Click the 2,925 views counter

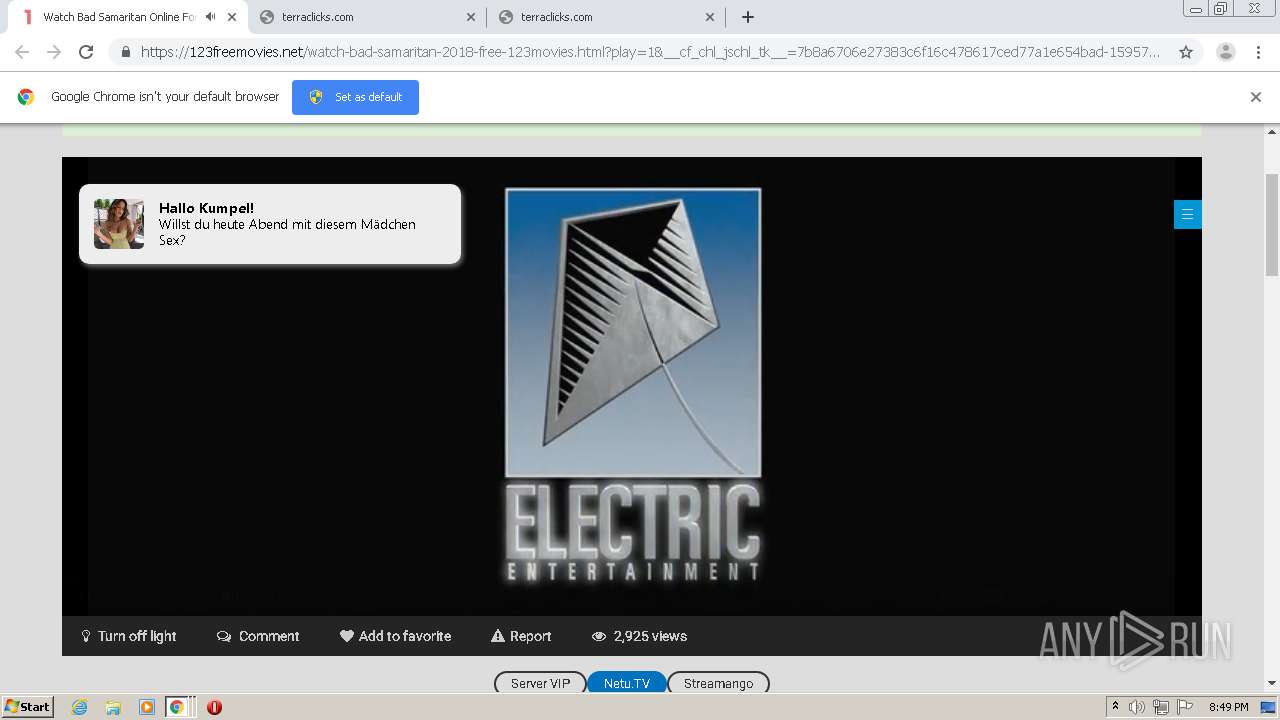click(639, 636)
